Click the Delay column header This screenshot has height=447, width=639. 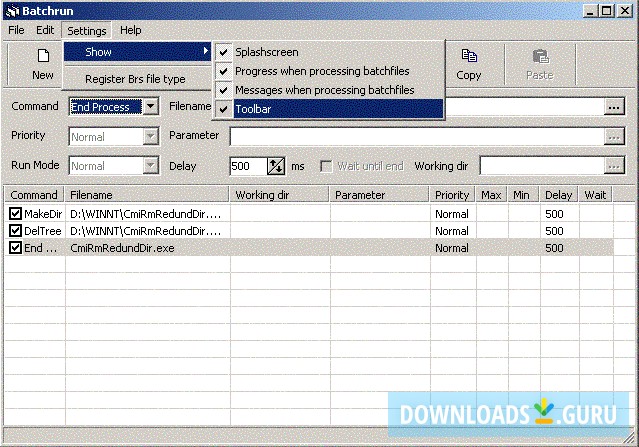559,195
